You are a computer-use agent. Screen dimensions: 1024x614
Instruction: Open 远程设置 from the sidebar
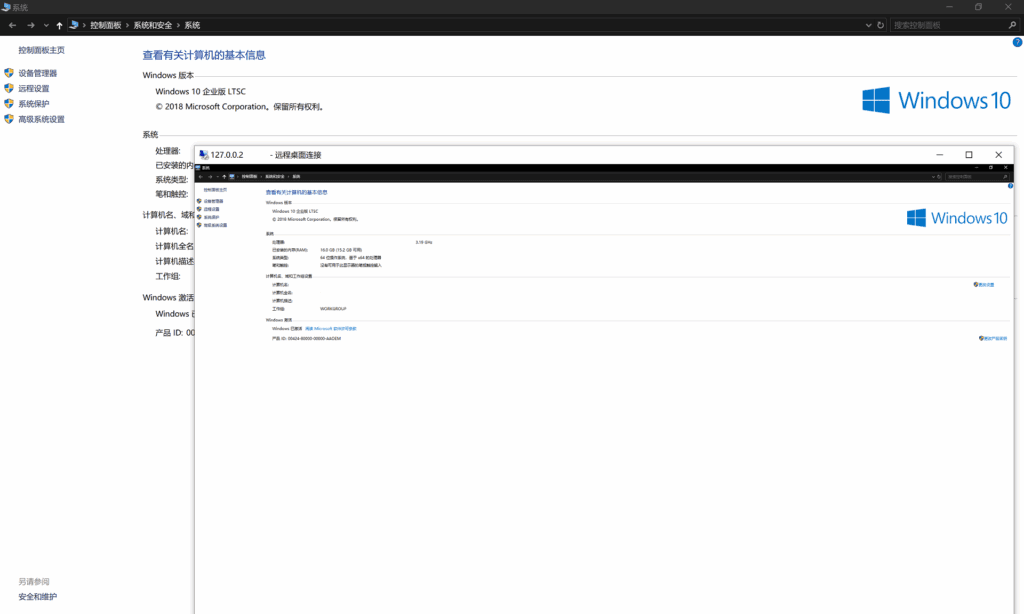click(33, 88)
